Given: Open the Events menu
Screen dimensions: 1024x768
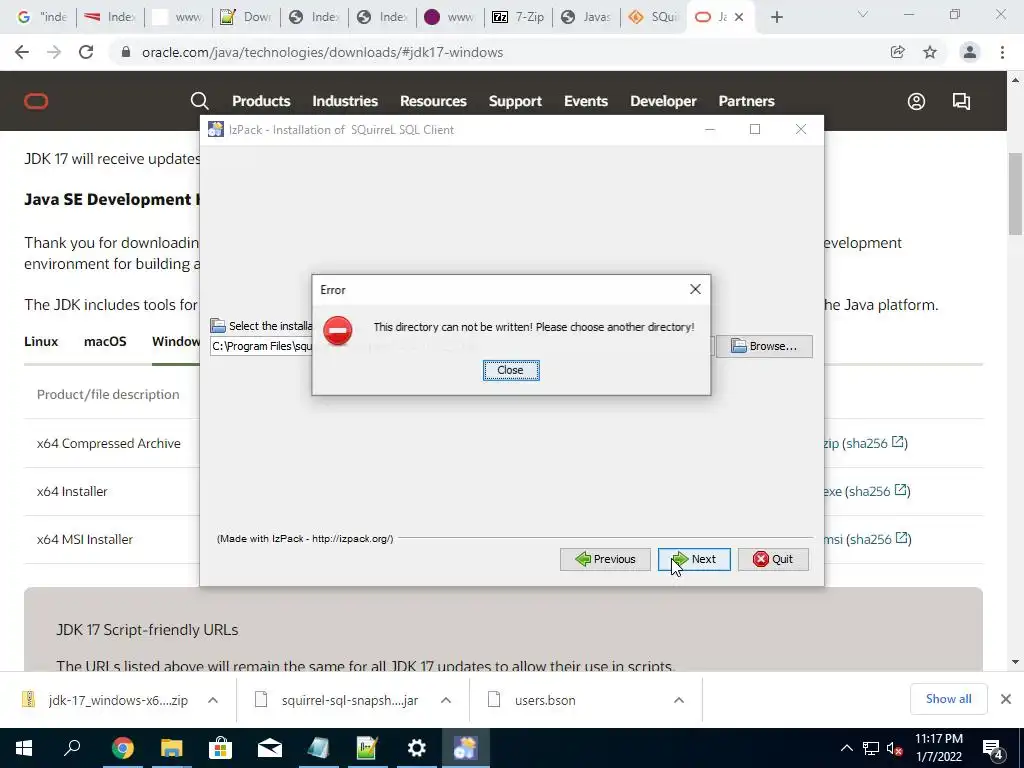Looking at the screenshot, I should tap(586, 101).
